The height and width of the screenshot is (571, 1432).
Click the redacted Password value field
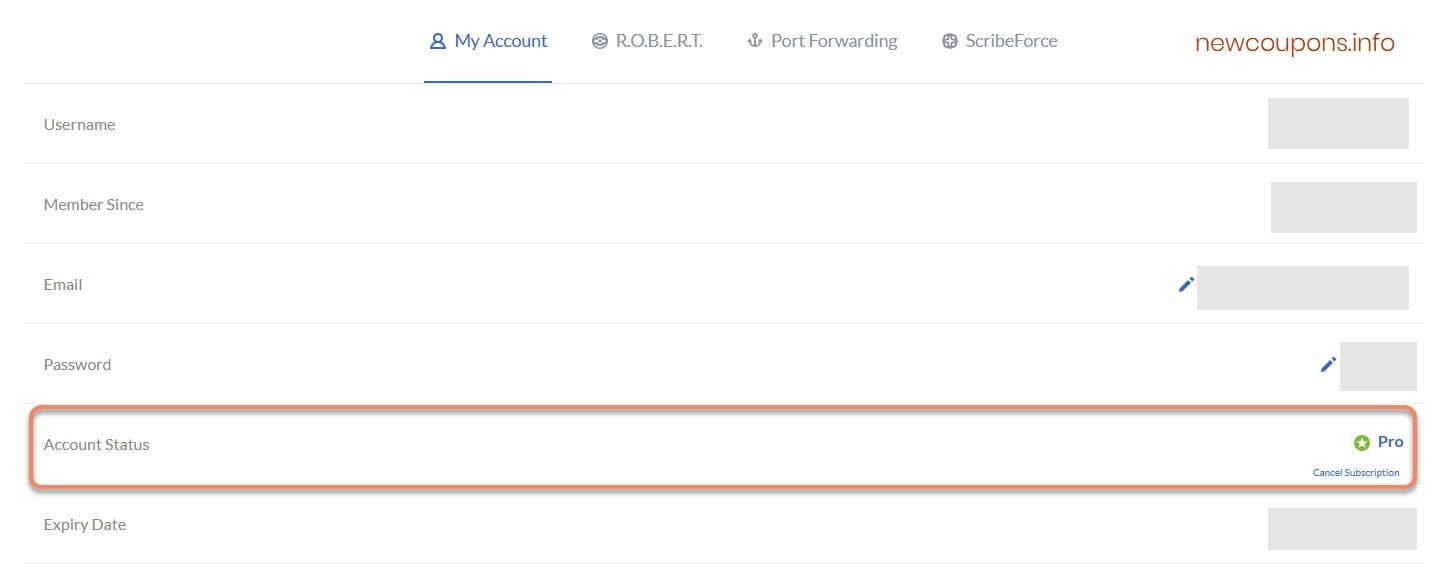click(x=1378, y=366)
